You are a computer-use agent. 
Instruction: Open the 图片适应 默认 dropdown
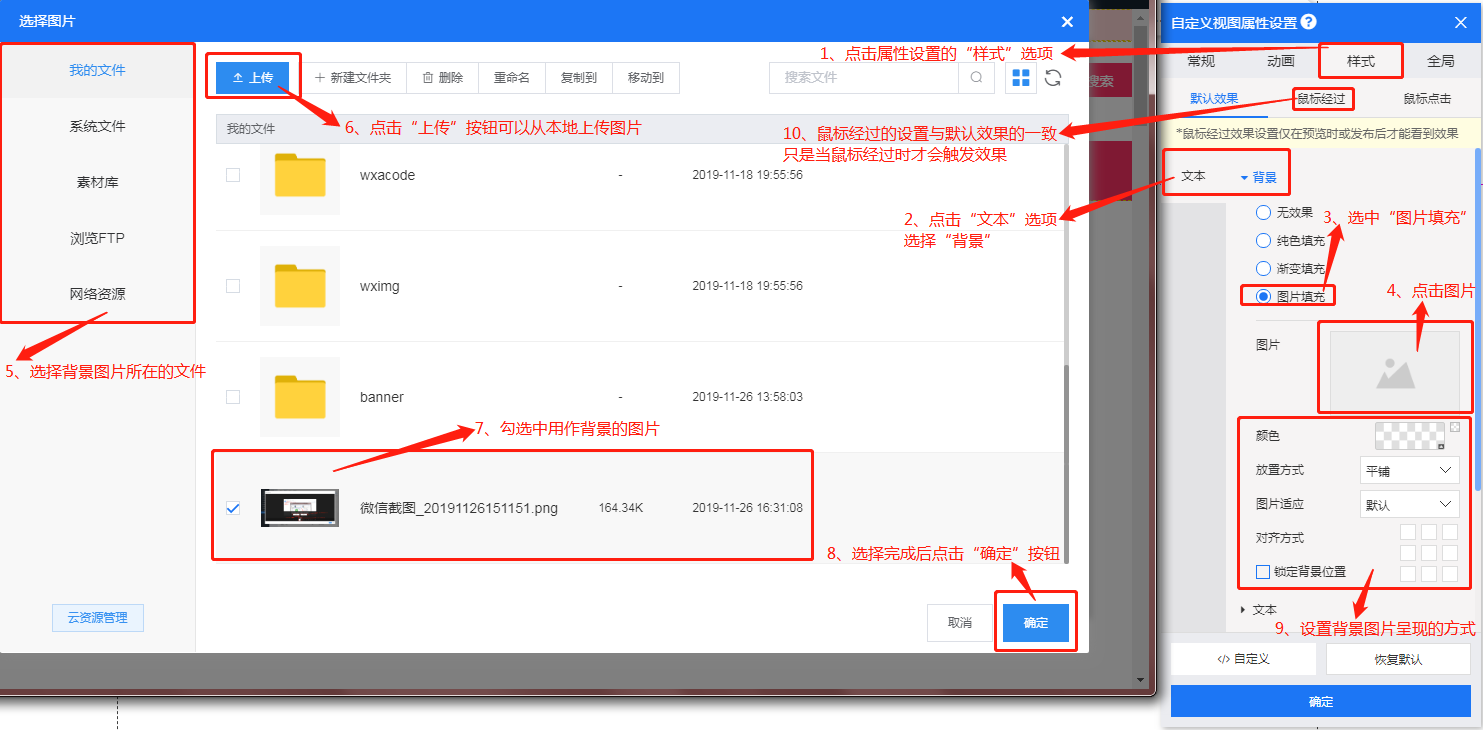pos(1408,504)
